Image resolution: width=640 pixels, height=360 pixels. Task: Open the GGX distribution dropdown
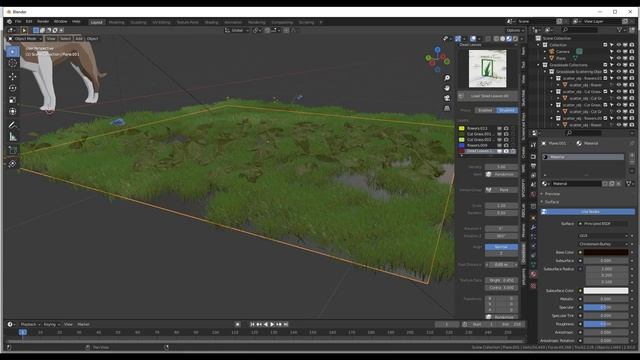(x=603, y=236)
